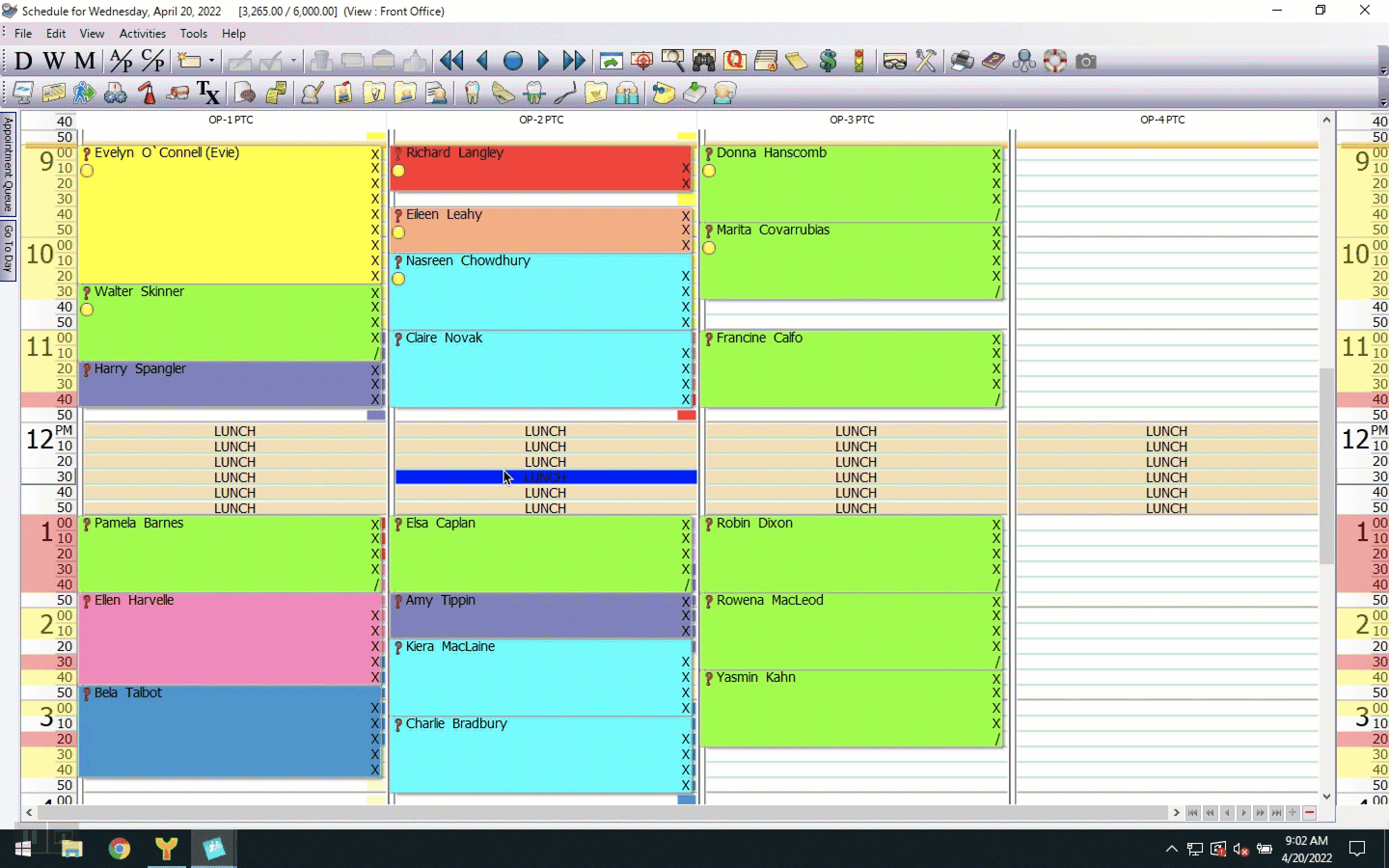Image resolution: width=1389 pixels, height=868 pixels.
Task: Select Harry Spangler's appointment block
Action: point(231,384)
